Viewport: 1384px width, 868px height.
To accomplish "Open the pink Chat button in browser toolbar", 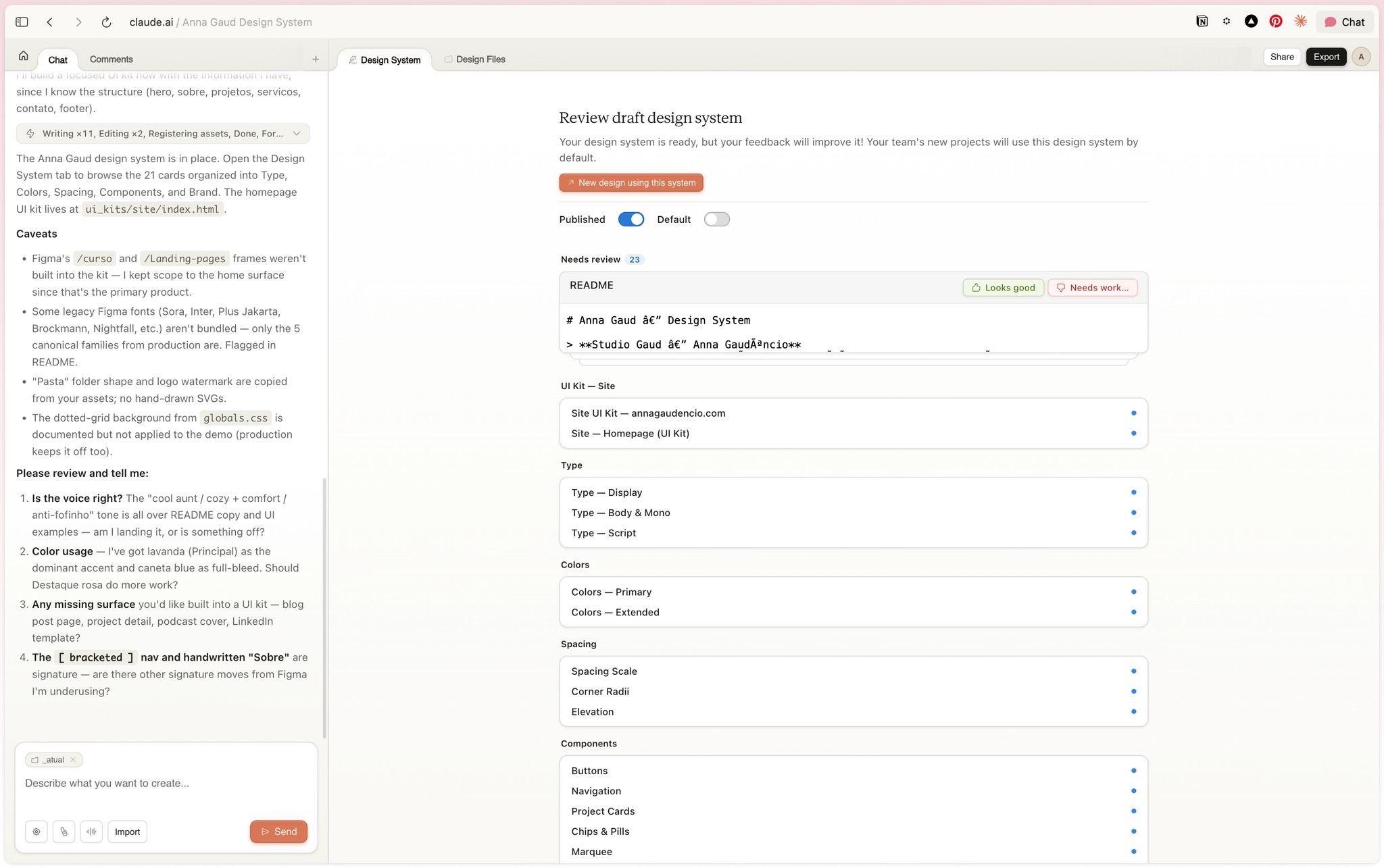I will pyautogui.click(x=1344, y=22).
